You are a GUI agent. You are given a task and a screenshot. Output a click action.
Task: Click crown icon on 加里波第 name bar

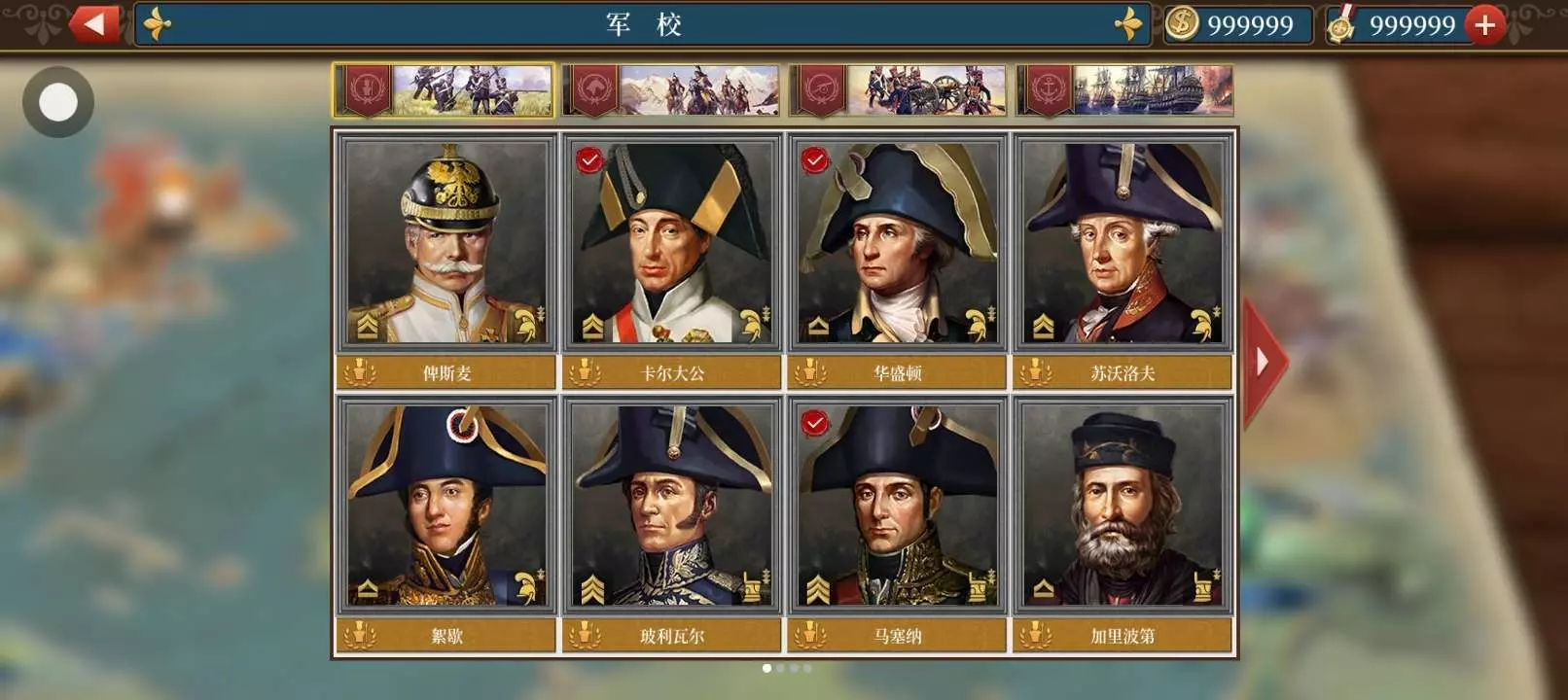pos(1036,635)
